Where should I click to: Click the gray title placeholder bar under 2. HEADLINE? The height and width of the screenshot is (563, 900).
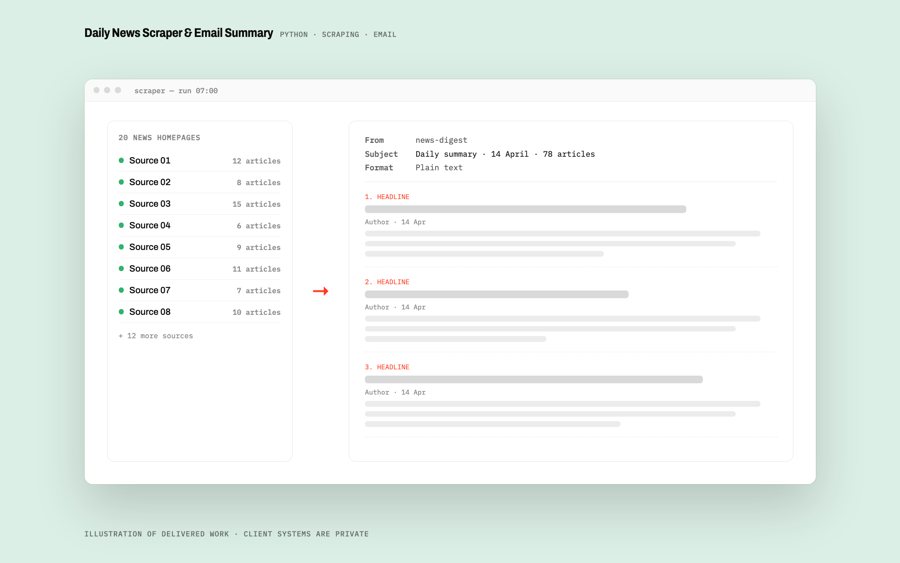497,294
